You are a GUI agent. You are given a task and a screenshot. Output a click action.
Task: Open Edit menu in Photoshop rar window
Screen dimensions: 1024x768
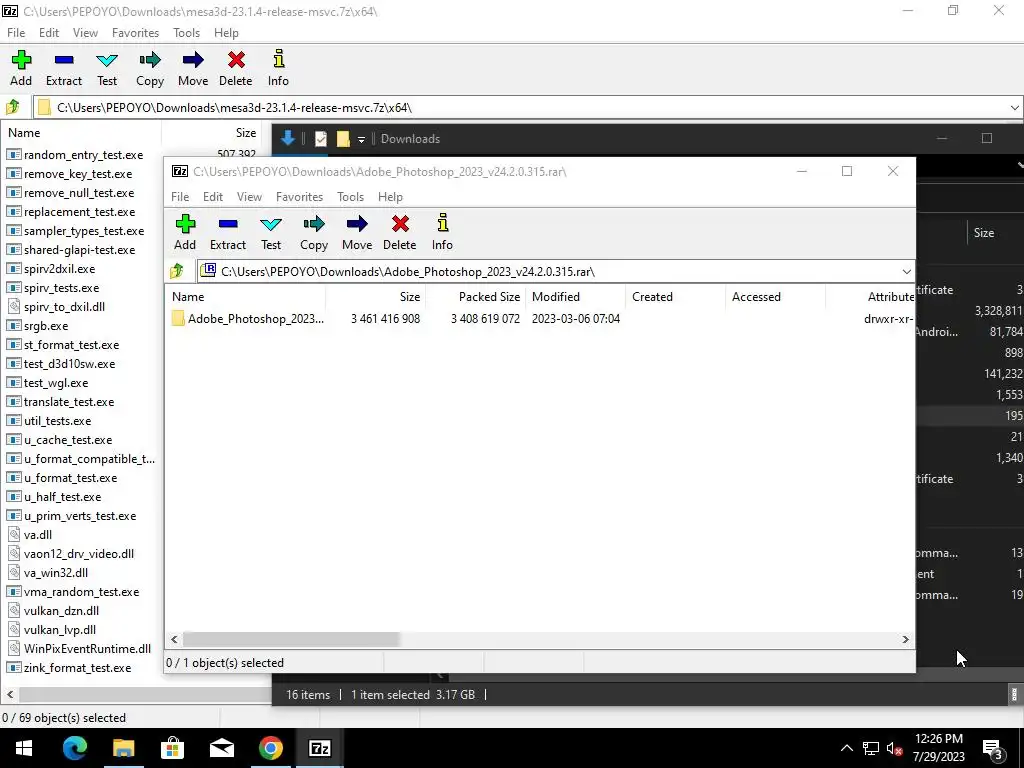click(x=213, y=197)
